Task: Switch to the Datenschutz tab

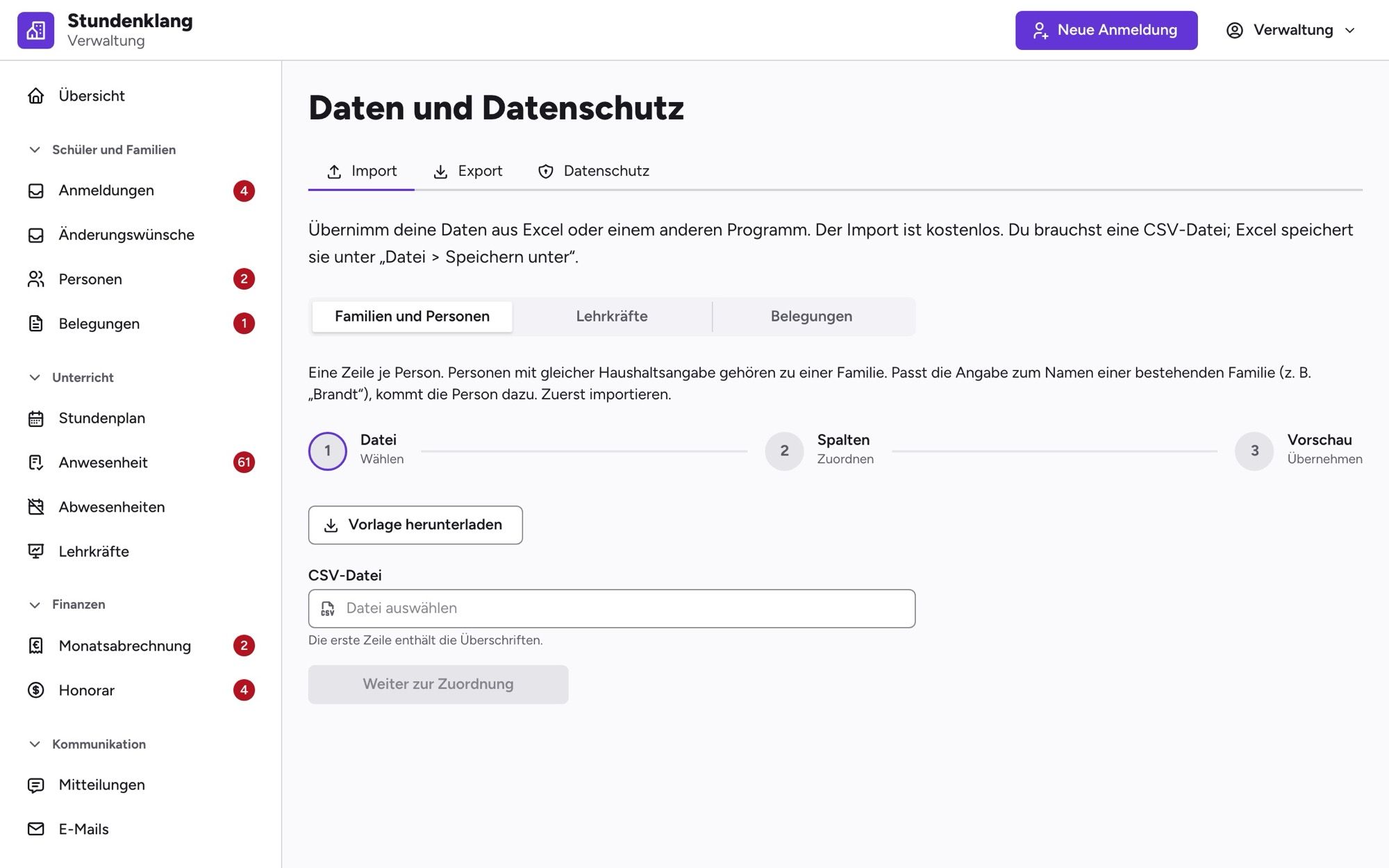Action: (x=594, y=171)
